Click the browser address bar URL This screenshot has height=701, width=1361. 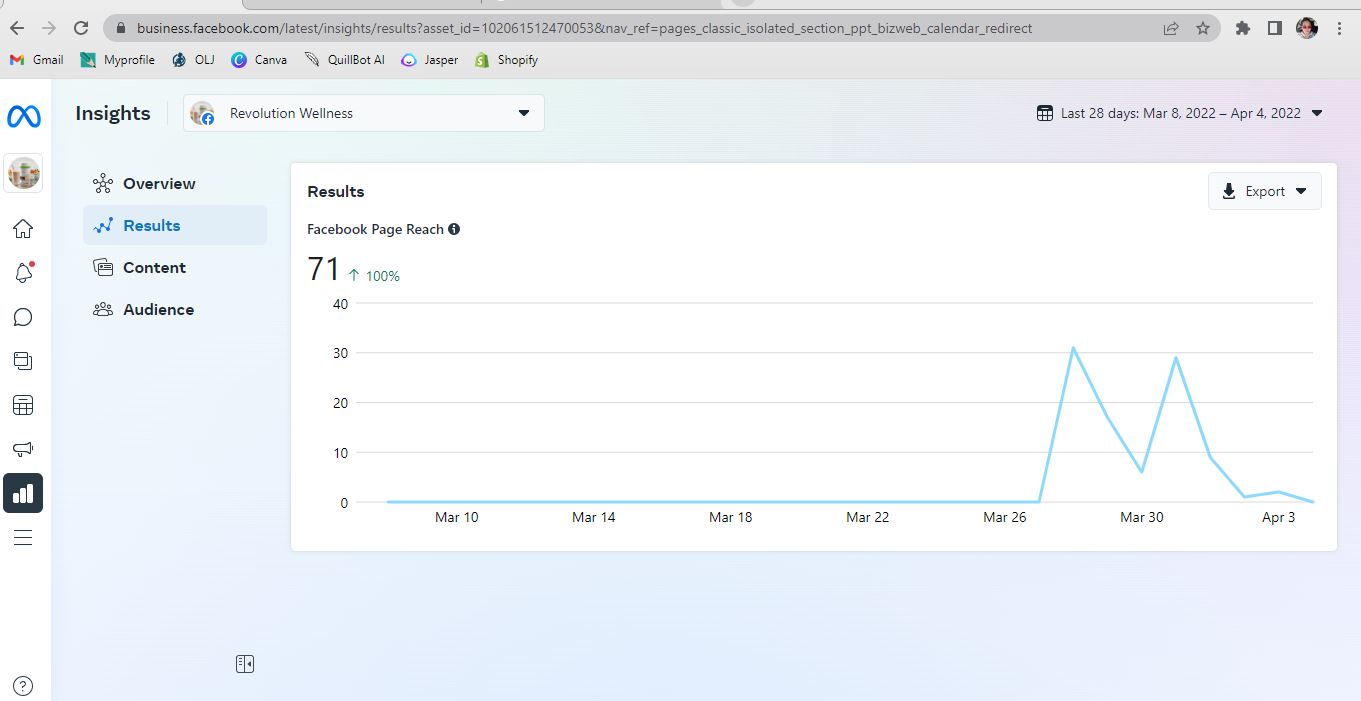click(x=584, y=28)
